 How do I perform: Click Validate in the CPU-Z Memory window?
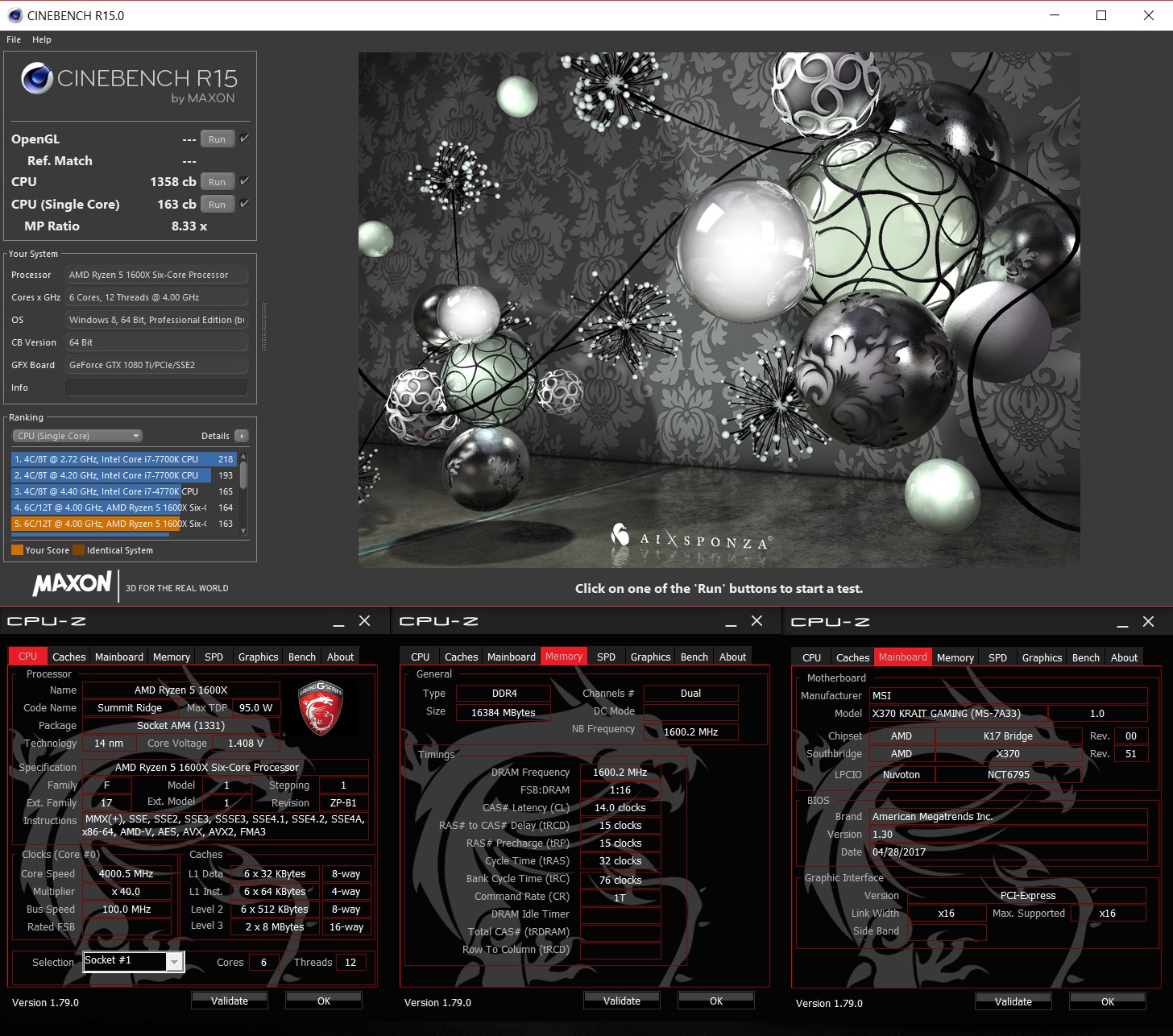tap(622, 1001)
